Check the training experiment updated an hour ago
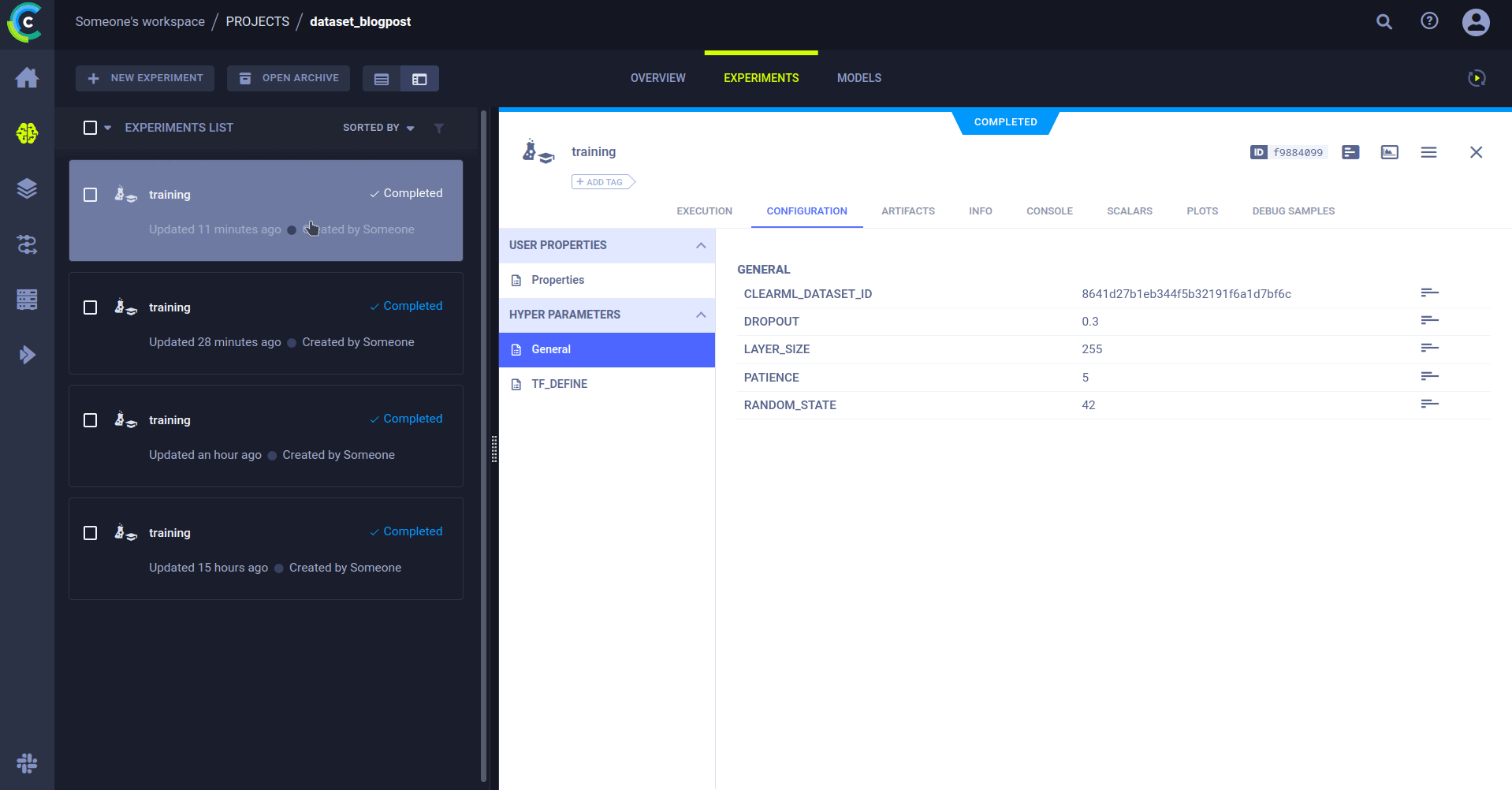1512x790 pixels. click(90, 420)
